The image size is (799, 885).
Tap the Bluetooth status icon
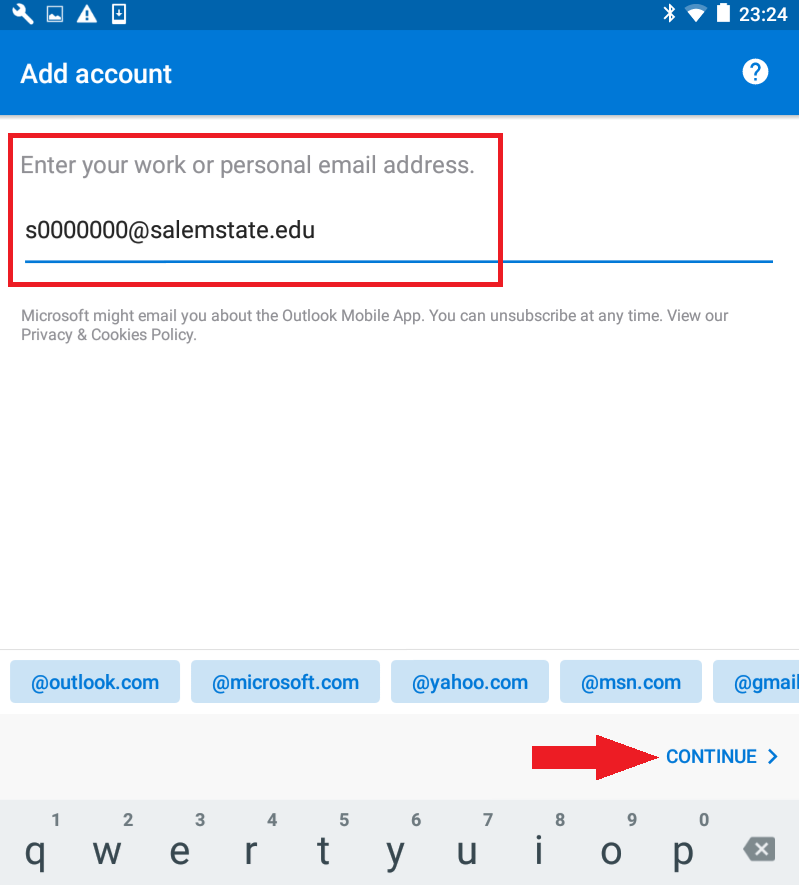pos(669,14)
